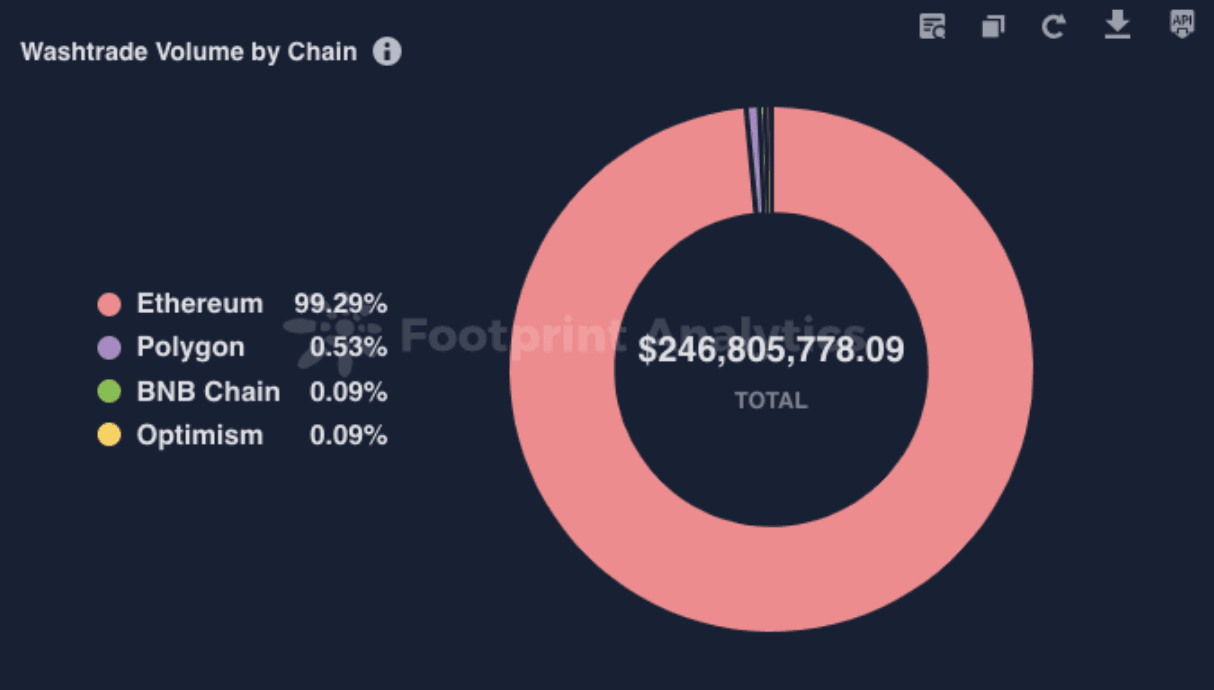Open the API access icon

click(1182, 25)
